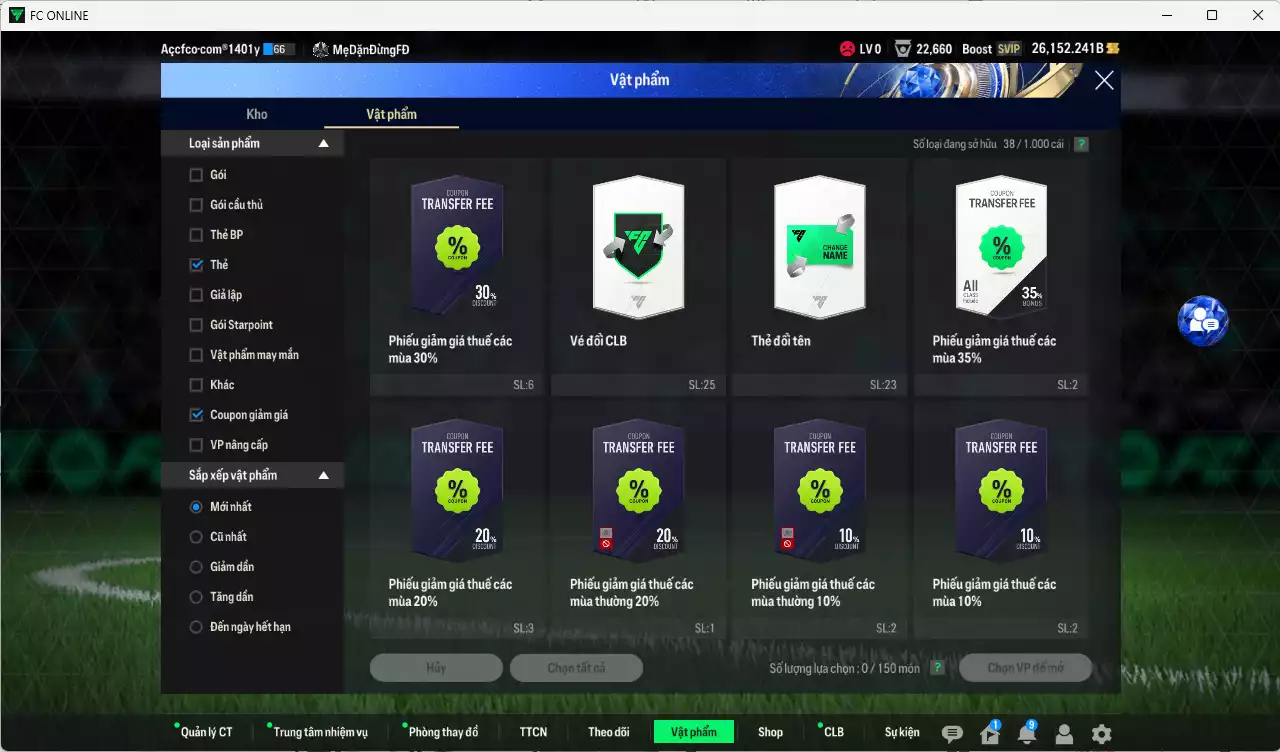
Task: Select the Cũ nhất sort option
Action: pyautogui.click(x=196, y=537)
